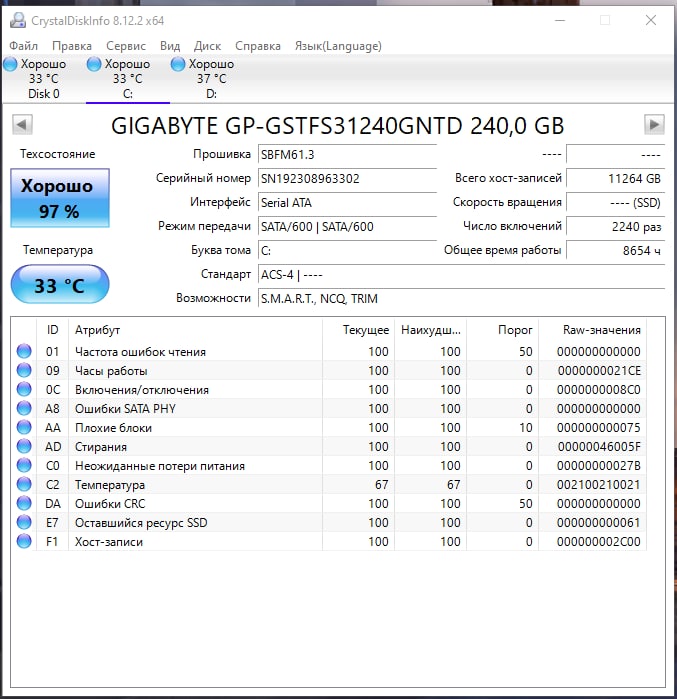
Task: Click the GIGABYTE GP-GSTFS31240GNTD disk title
Action: tap(337, 126)
